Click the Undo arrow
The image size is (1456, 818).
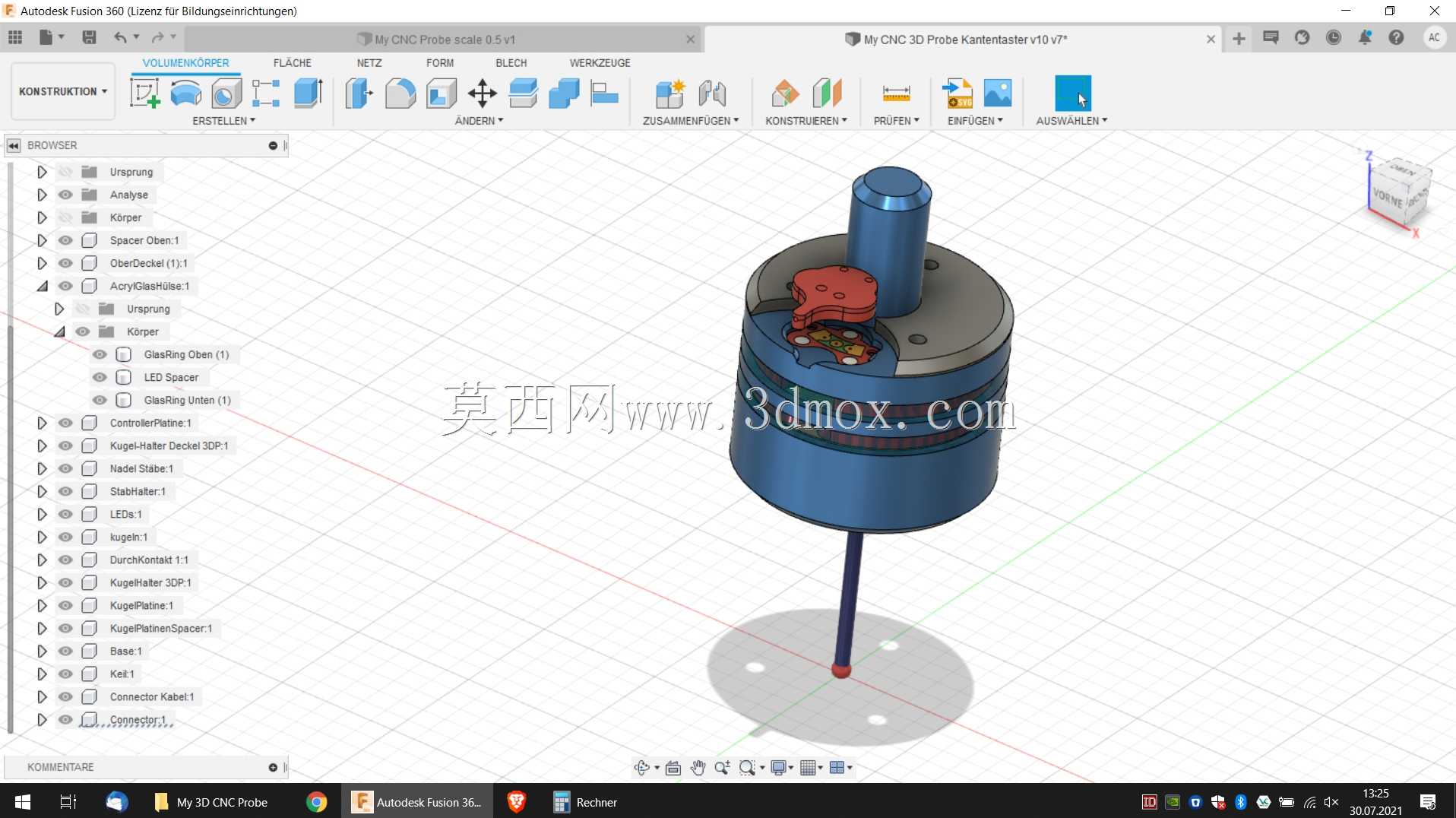pos(120,37)
